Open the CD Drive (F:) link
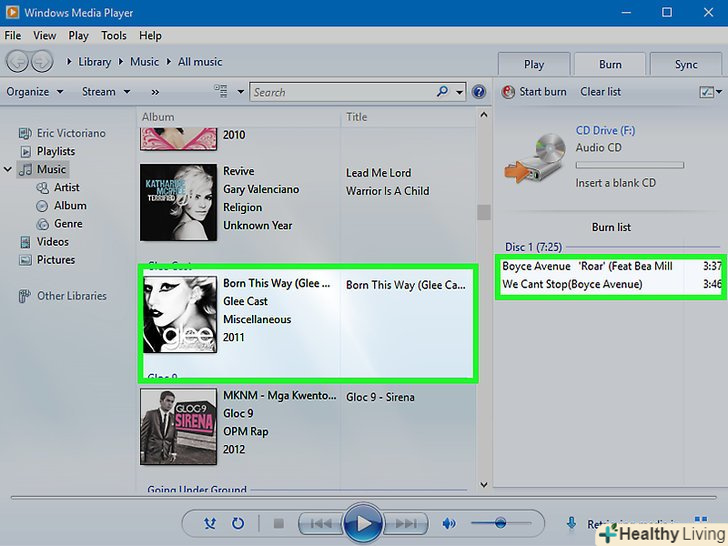 click(605, 130)
